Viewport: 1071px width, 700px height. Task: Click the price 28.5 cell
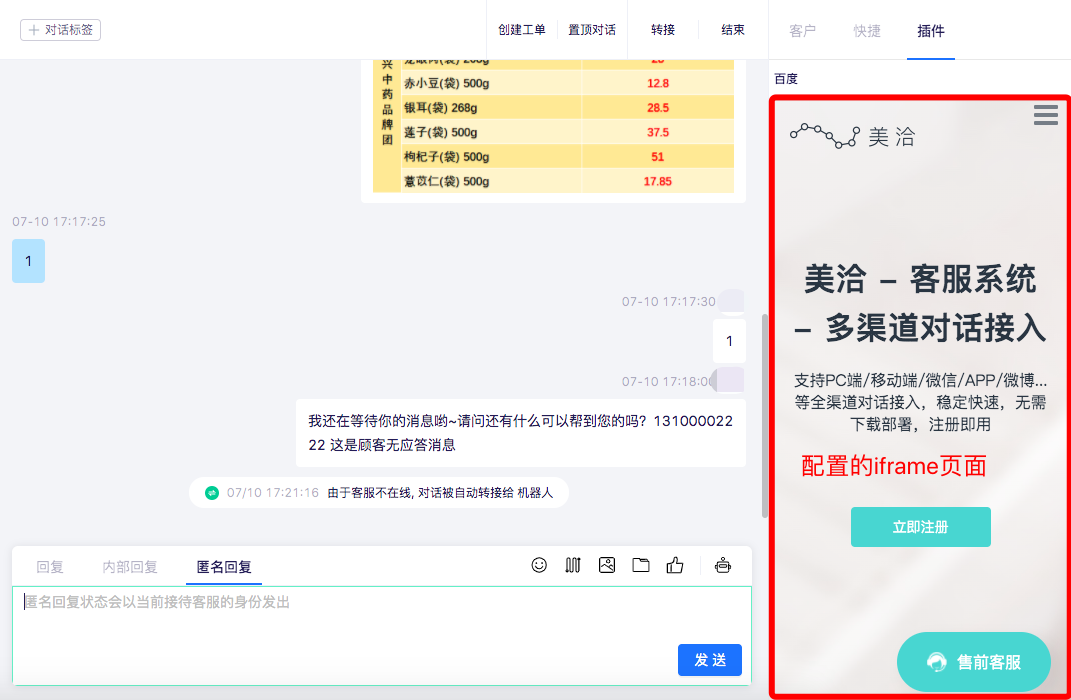point(658,108)
